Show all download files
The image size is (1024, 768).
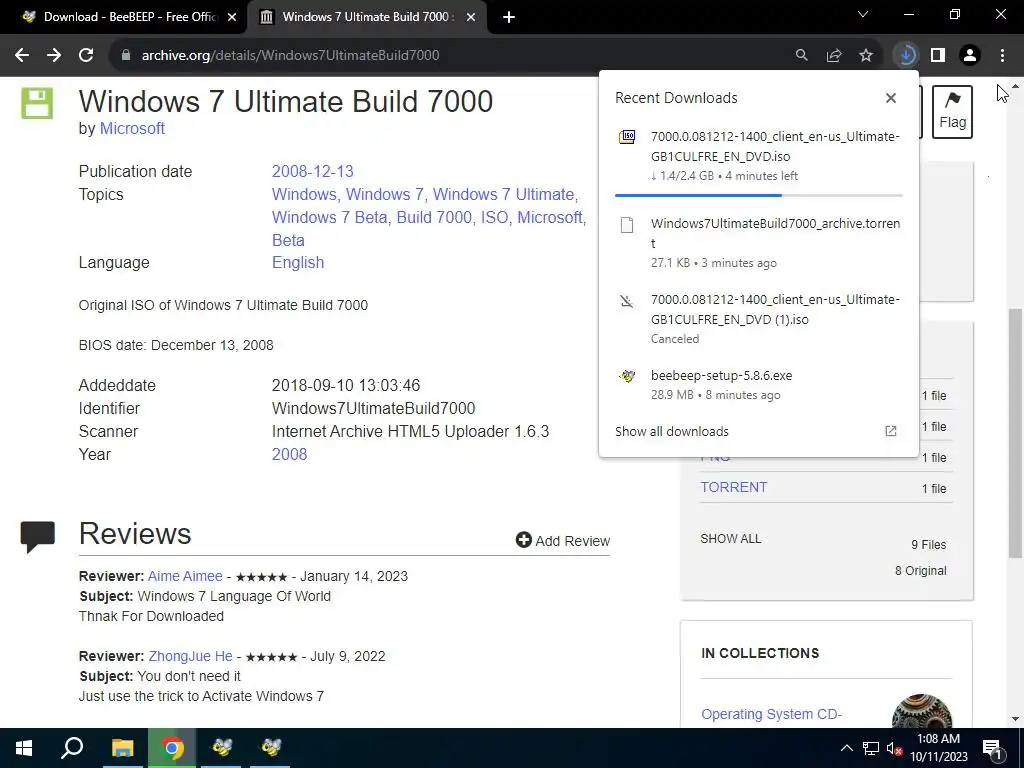[731, 539]
